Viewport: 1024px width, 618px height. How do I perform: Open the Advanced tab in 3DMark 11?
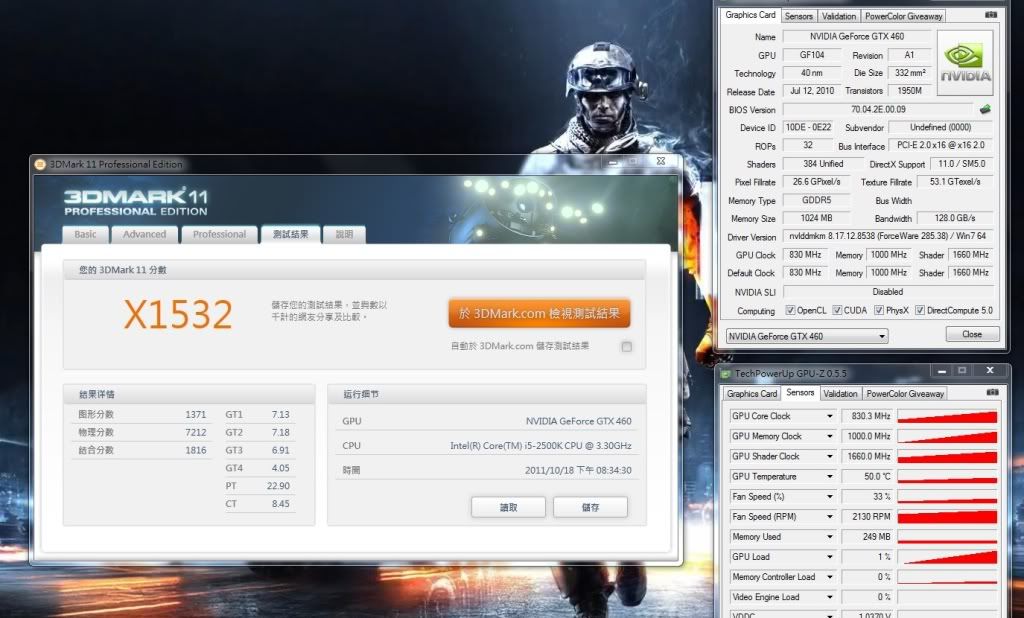pos(145,235)
